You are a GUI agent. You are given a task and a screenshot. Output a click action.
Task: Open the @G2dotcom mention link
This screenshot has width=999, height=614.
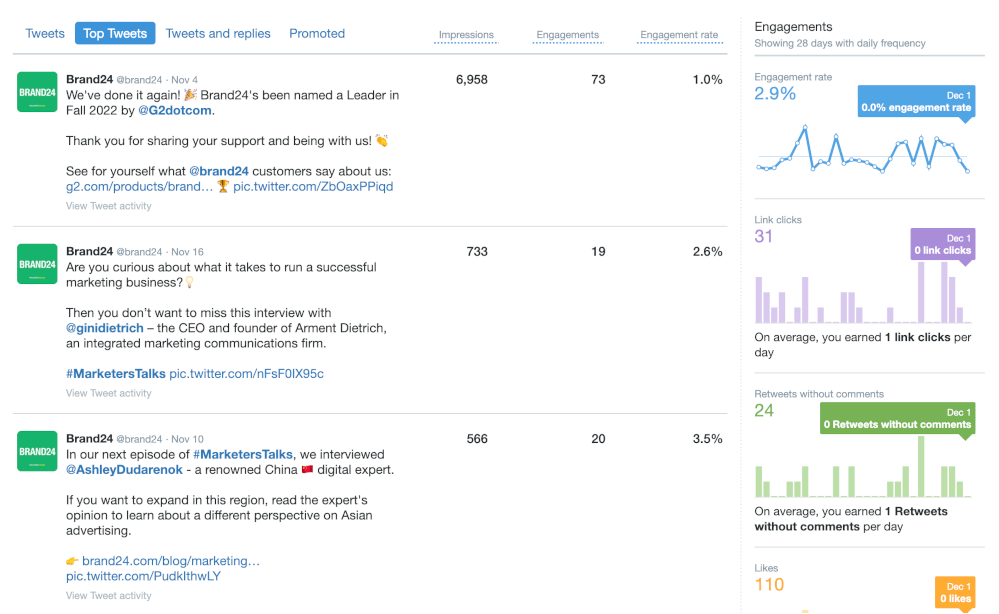tap(175, 110)
